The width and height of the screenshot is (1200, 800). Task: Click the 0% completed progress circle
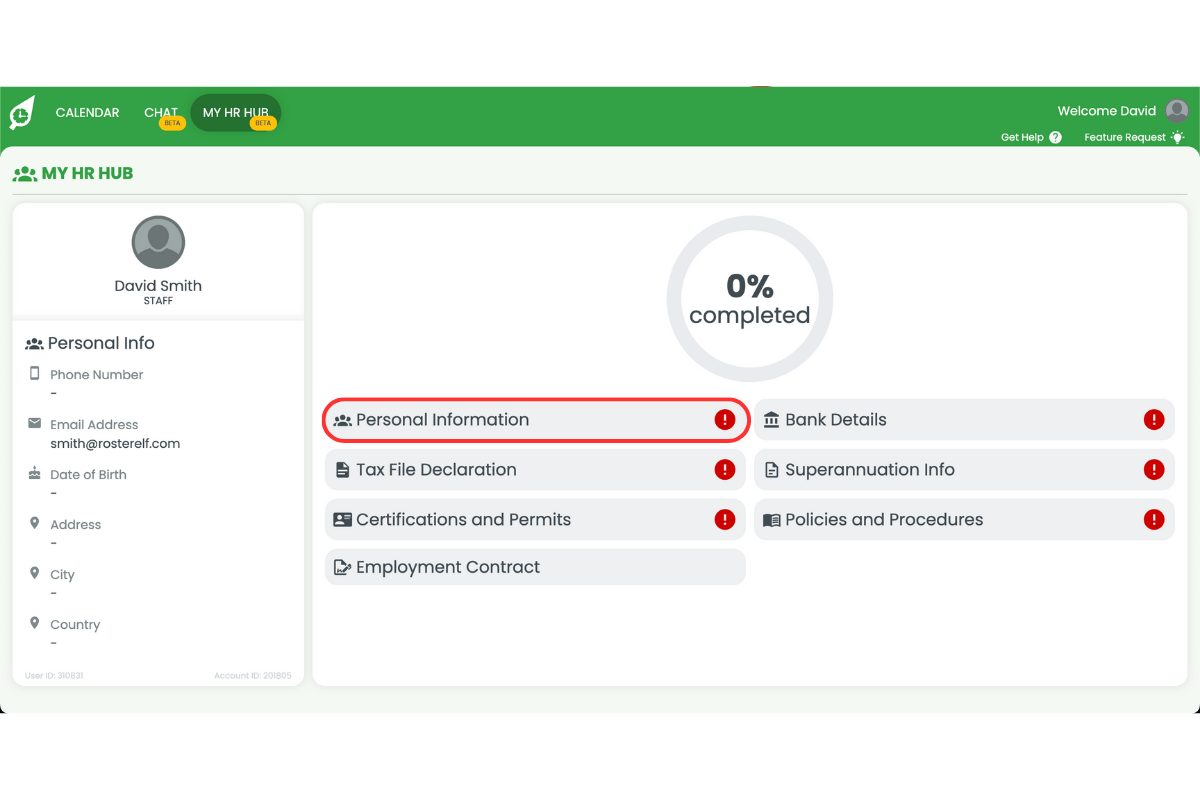click(749, 299)
